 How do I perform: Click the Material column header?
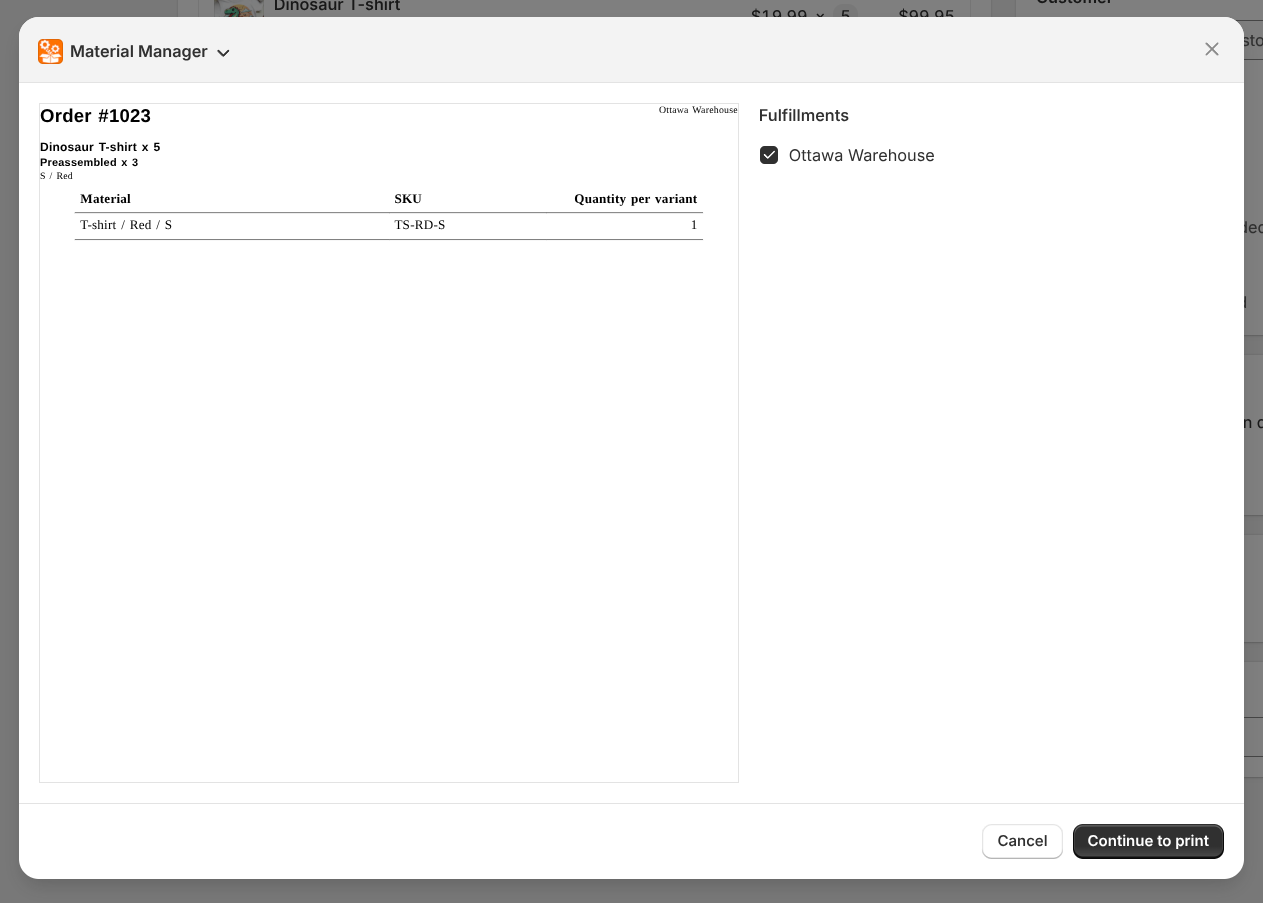[105, 198]
